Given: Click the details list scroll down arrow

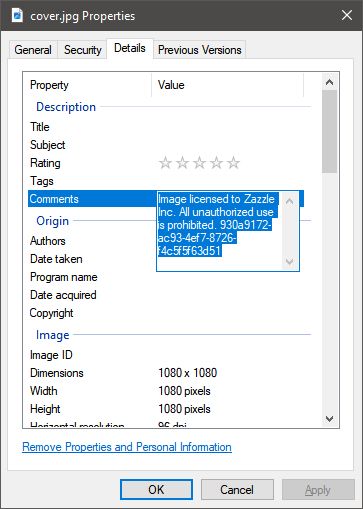Looking at the screenshot, I should [x=329, y=419].
